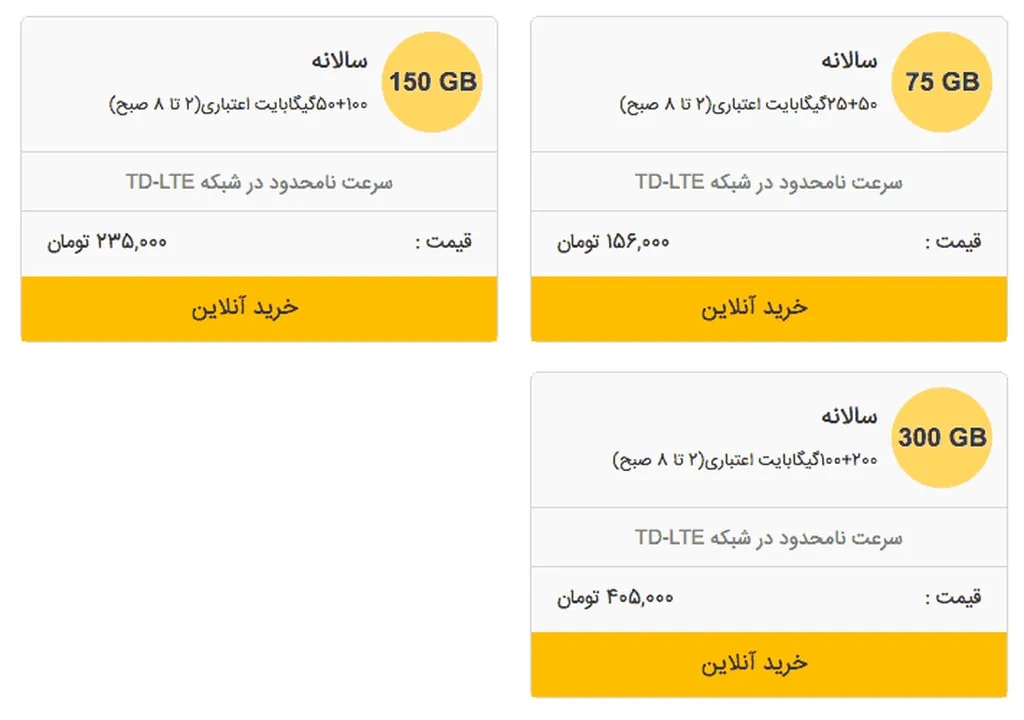Select the سالانه title of the 300 GB card
This screenshot has height=720, width=1024.
coord(849,416)
